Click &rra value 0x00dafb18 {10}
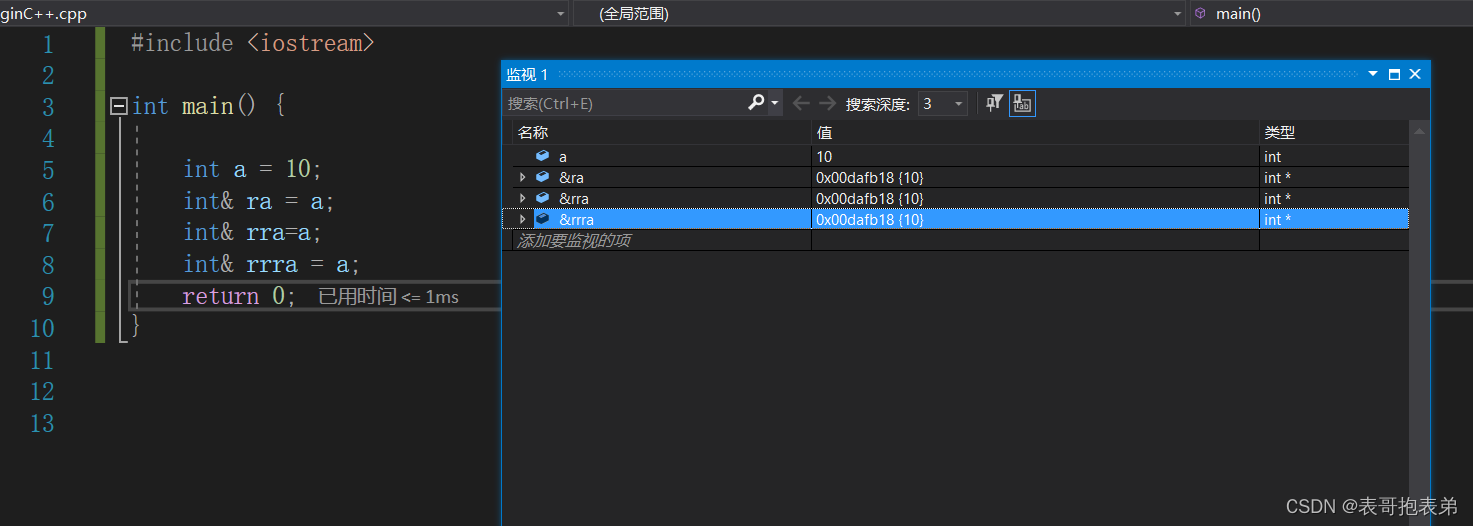The width and height of the screenshot is (1473, 526). click(x=869, y=198)
